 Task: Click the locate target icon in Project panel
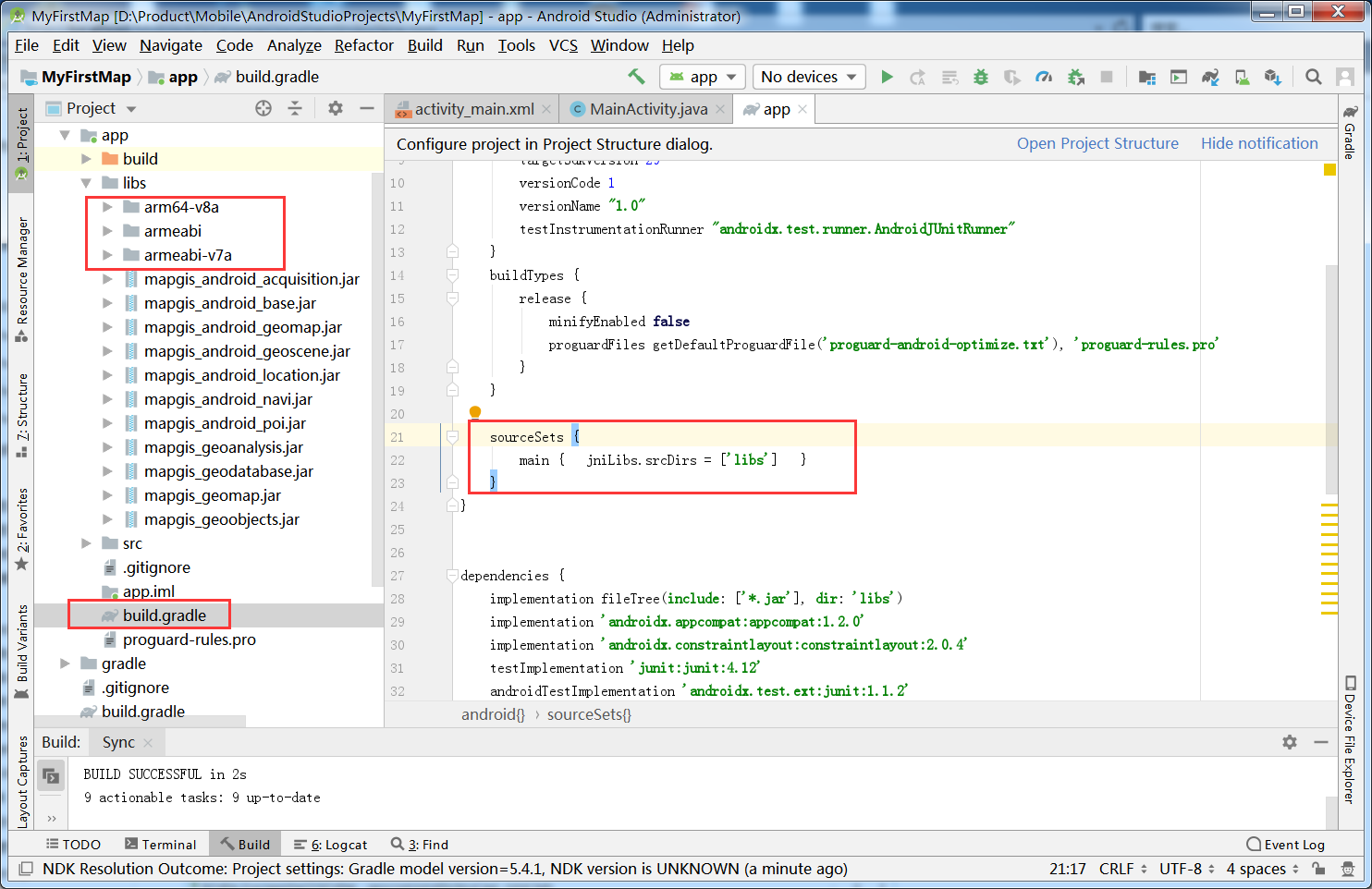click(263, 108)
